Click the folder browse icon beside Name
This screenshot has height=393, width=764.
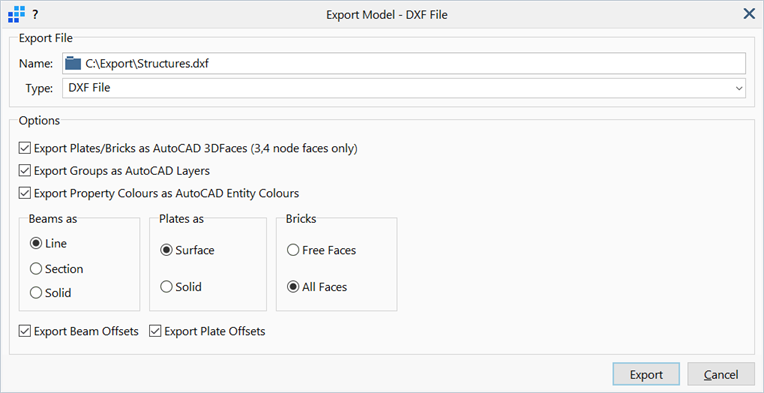point(73,63)
